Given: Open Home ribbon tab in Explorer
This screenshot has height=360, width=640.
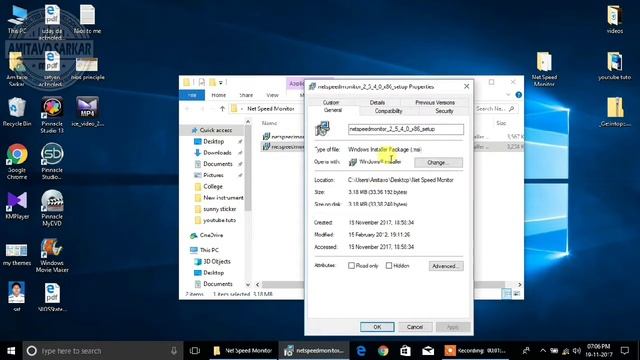Looking at the screenshot, I should (x=219, y=95).
